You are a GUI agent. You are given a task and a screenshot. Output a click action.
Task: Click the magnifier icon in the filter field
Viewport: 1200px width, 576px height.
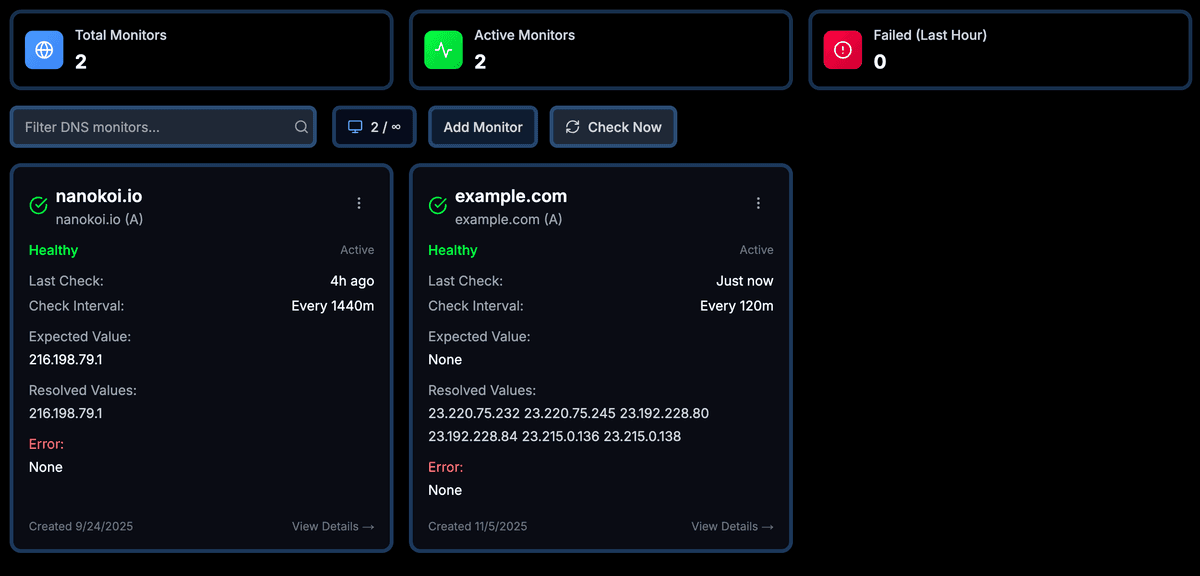coord(301,127)
